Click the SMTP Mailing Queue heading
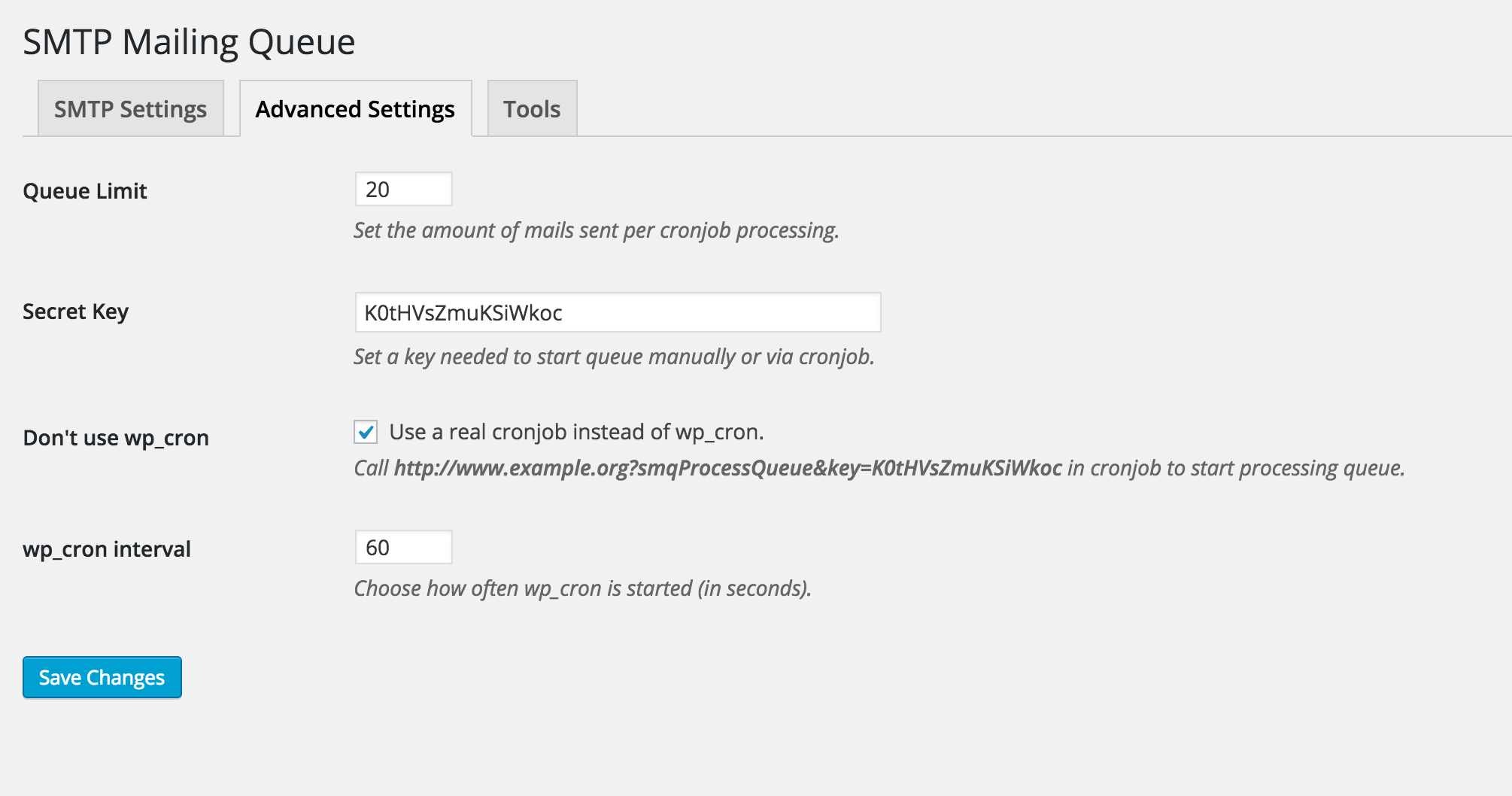The width and height of the screenshot is (1512, 796). tap(189, 42)
